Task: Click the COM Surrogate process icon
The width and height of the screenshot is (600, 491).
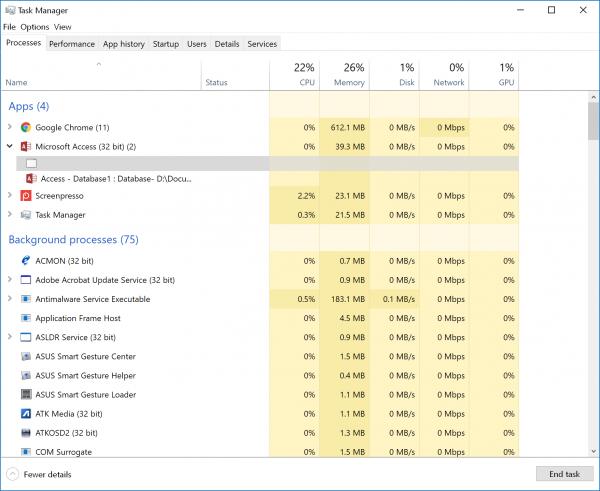Action: coord(26,452)
